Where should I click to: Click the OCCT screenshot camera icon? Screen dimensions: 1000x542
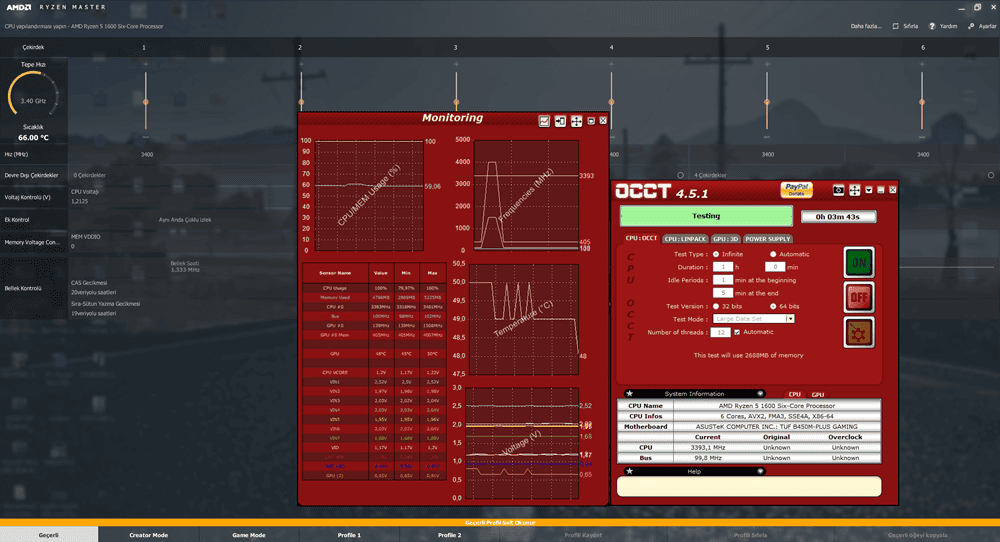pyautogui.click(x=839, y=189)
